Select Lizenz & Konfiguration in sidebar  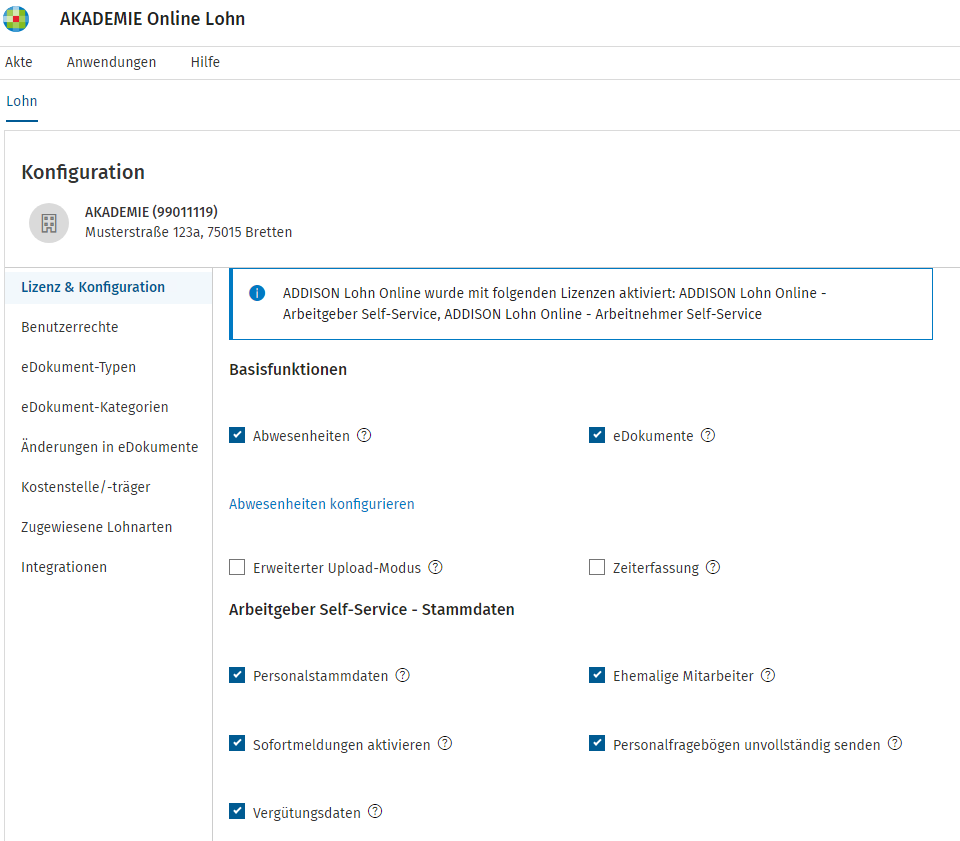coord(108,287)
